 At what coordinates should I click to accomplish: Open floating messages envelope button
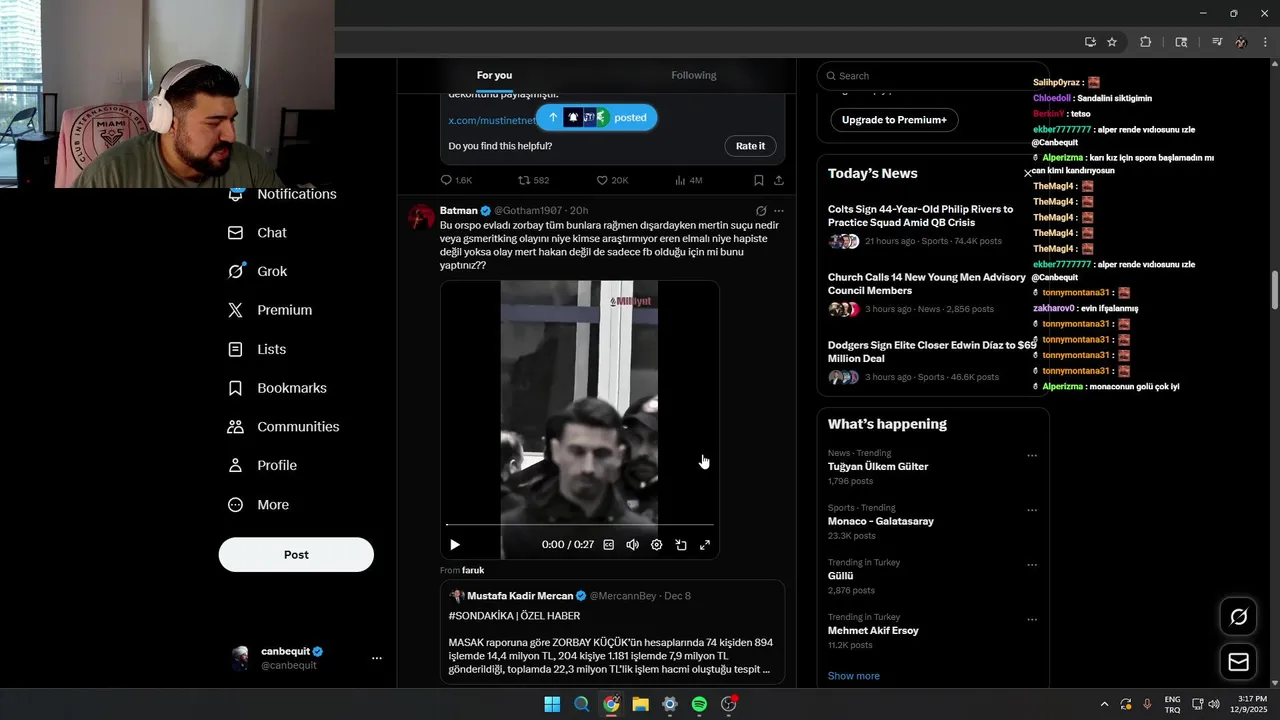pos(1238,662)
